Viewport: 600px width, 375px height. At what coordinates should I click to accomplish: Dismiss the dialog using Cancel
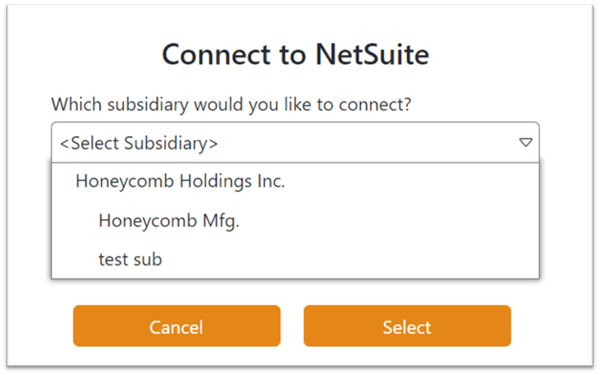pyautogui.click(x=177, y=326)
